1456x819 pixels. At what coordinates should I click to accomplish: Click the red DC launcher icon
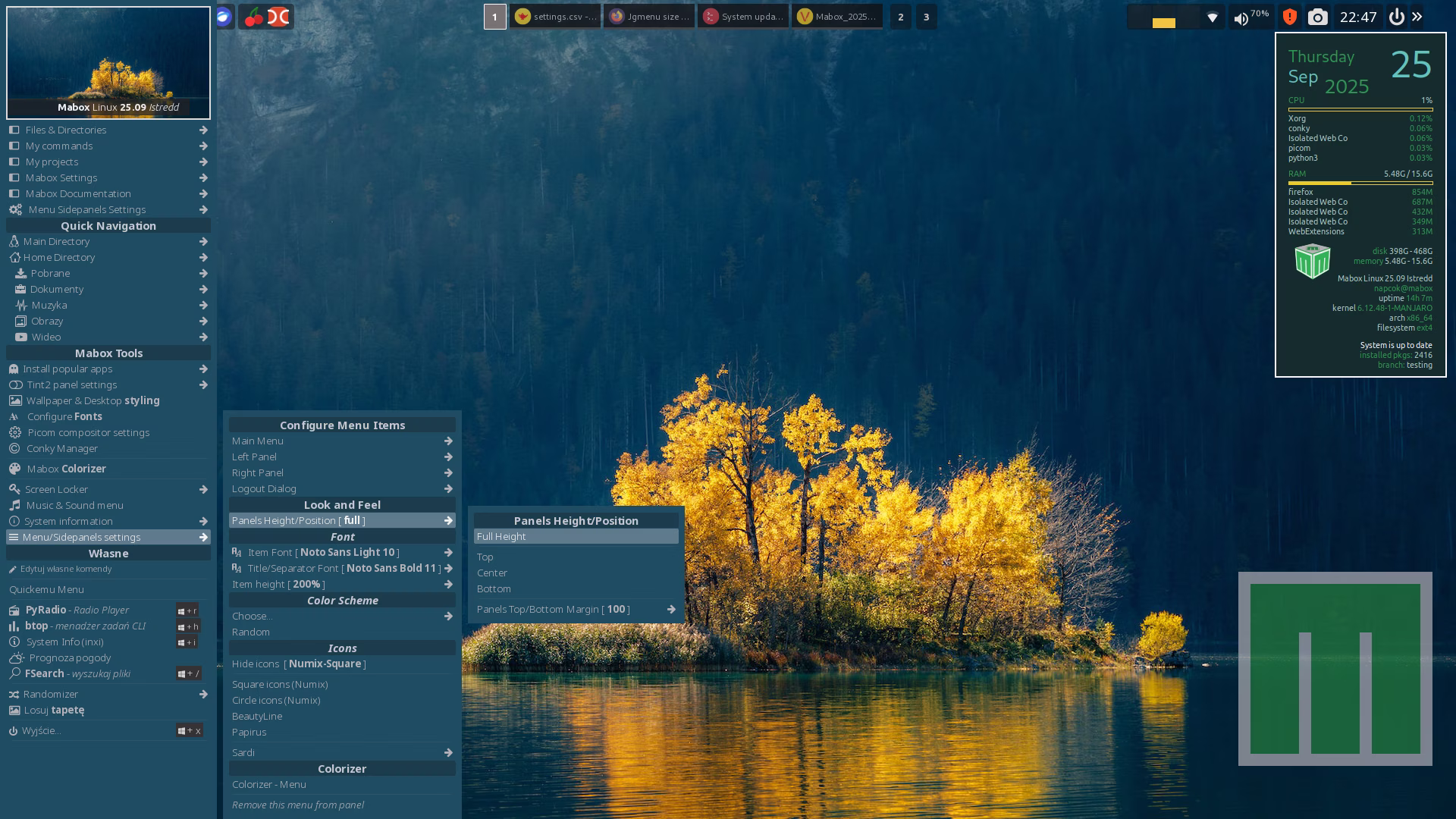pos(278,17)
